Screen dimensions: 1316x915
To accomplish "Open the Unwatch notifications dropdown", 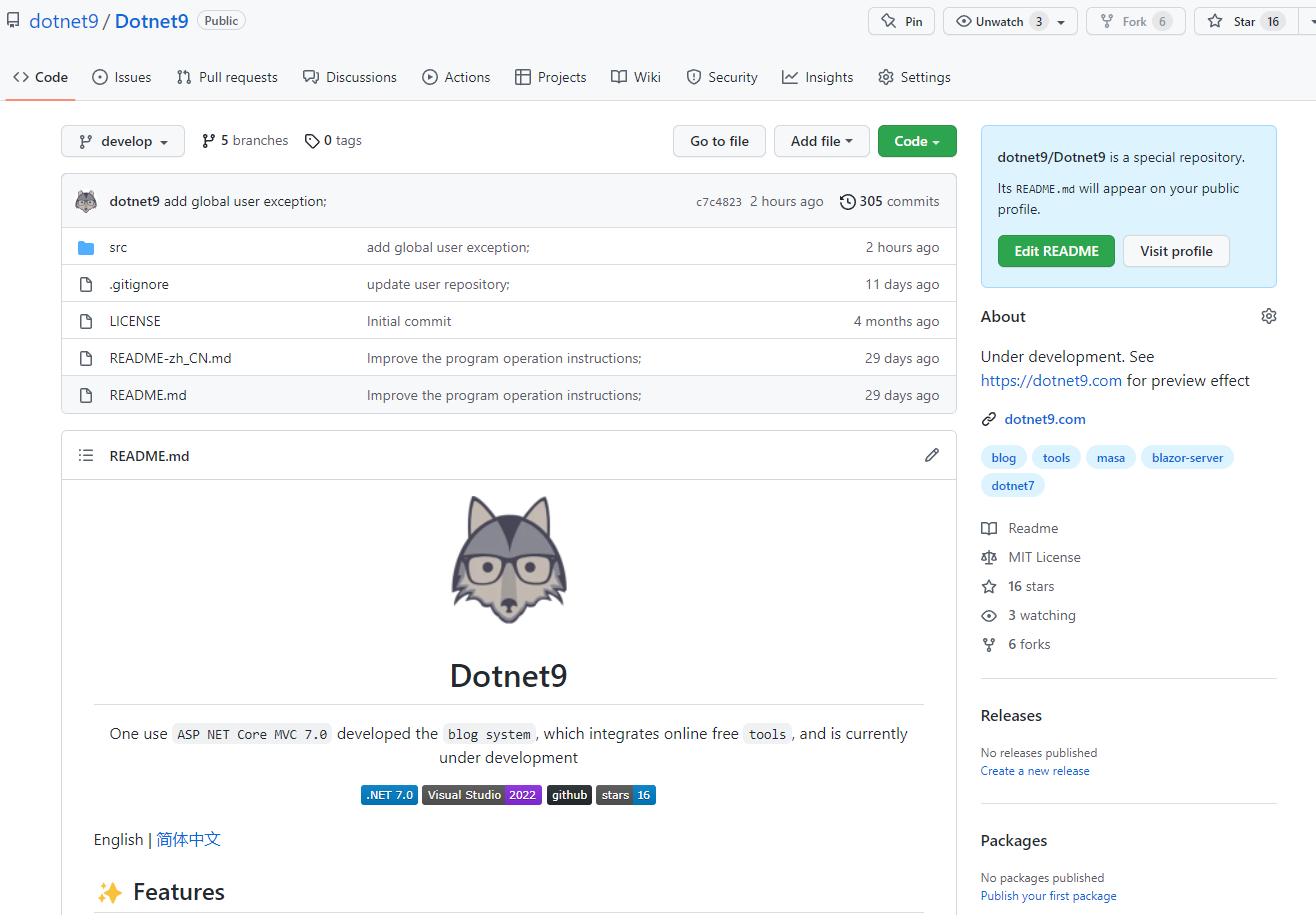I will tap(1010, 21).
